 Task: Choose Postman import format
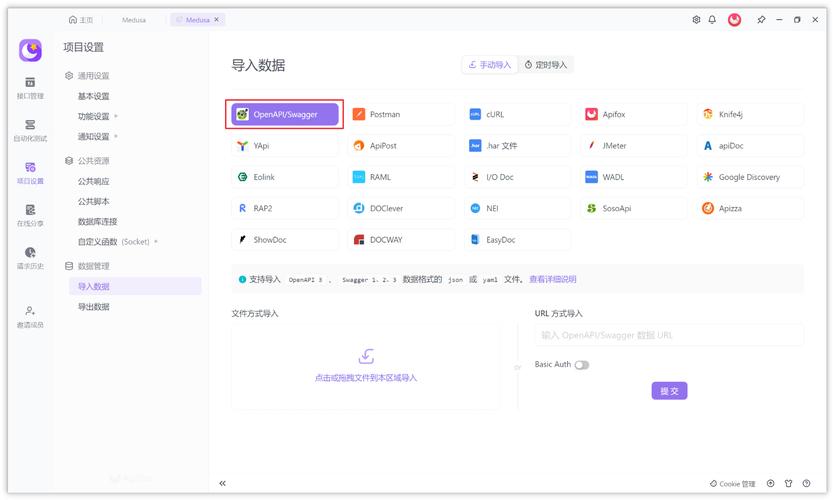click(401, 114)
